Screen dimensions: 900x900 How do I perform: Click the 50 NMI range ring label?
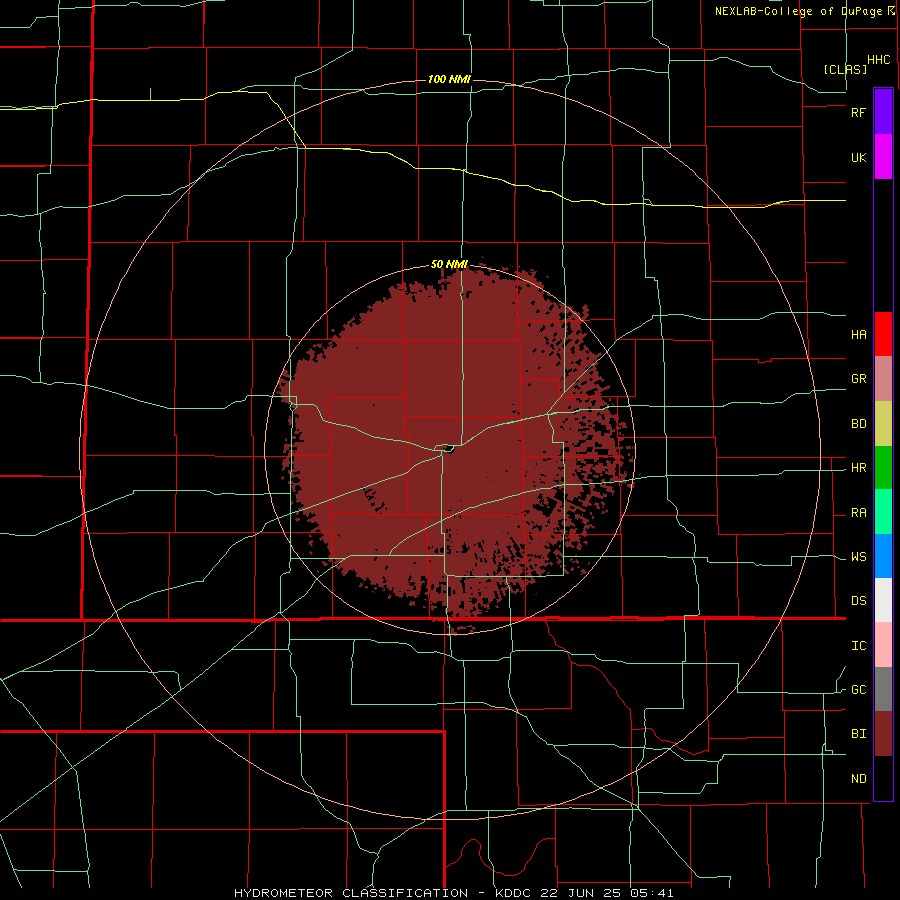(x=449, y=264)
